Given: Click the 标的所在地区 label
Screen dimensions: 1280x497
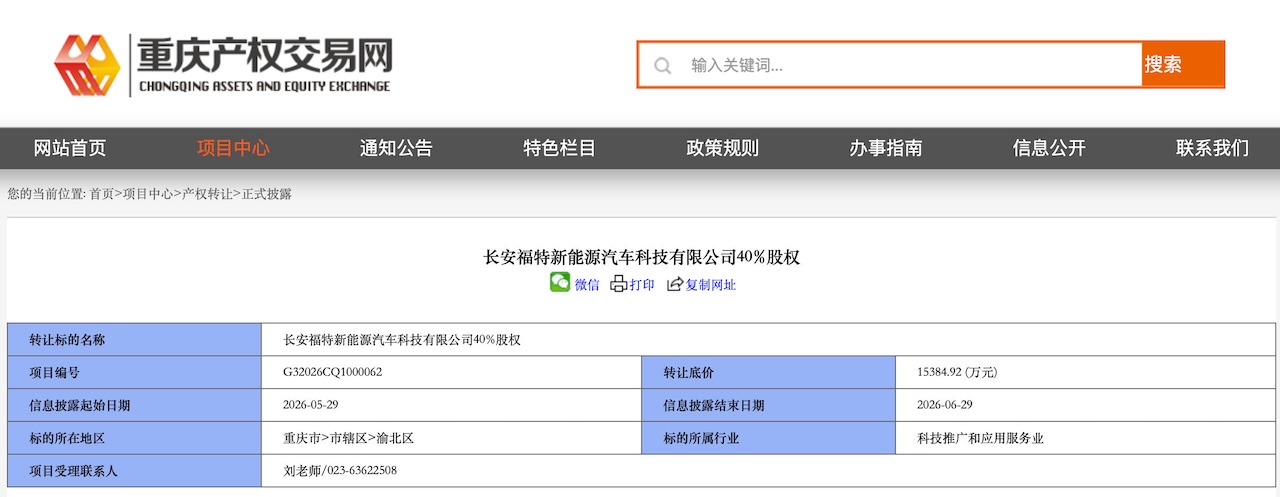Looking at the screenshot, I should (x=67, y=438).
